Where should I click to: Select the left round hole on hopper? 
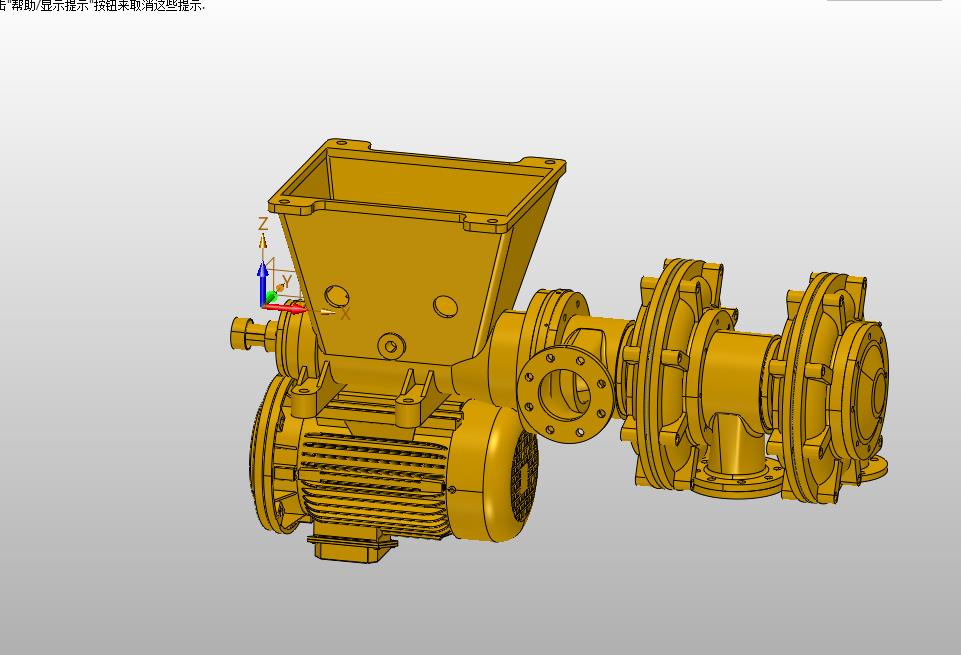pos(336,296)
